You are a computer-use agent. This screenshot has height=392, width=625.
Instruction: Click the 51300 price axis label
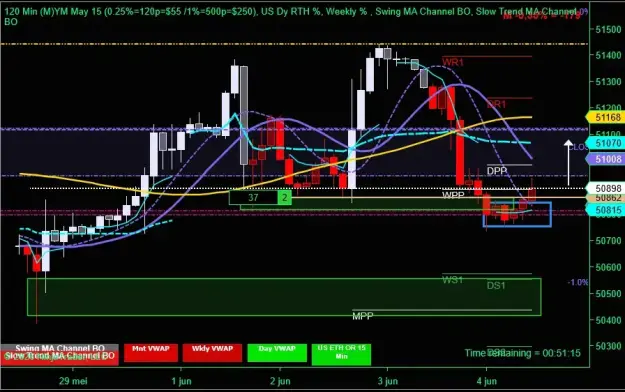[608, 82]
